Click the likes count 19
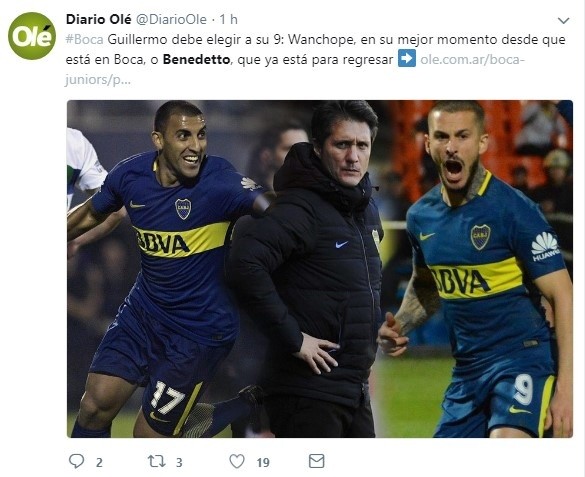Image resolution: width=585 pixels, height=477 pixels. (x=263, y=462)
